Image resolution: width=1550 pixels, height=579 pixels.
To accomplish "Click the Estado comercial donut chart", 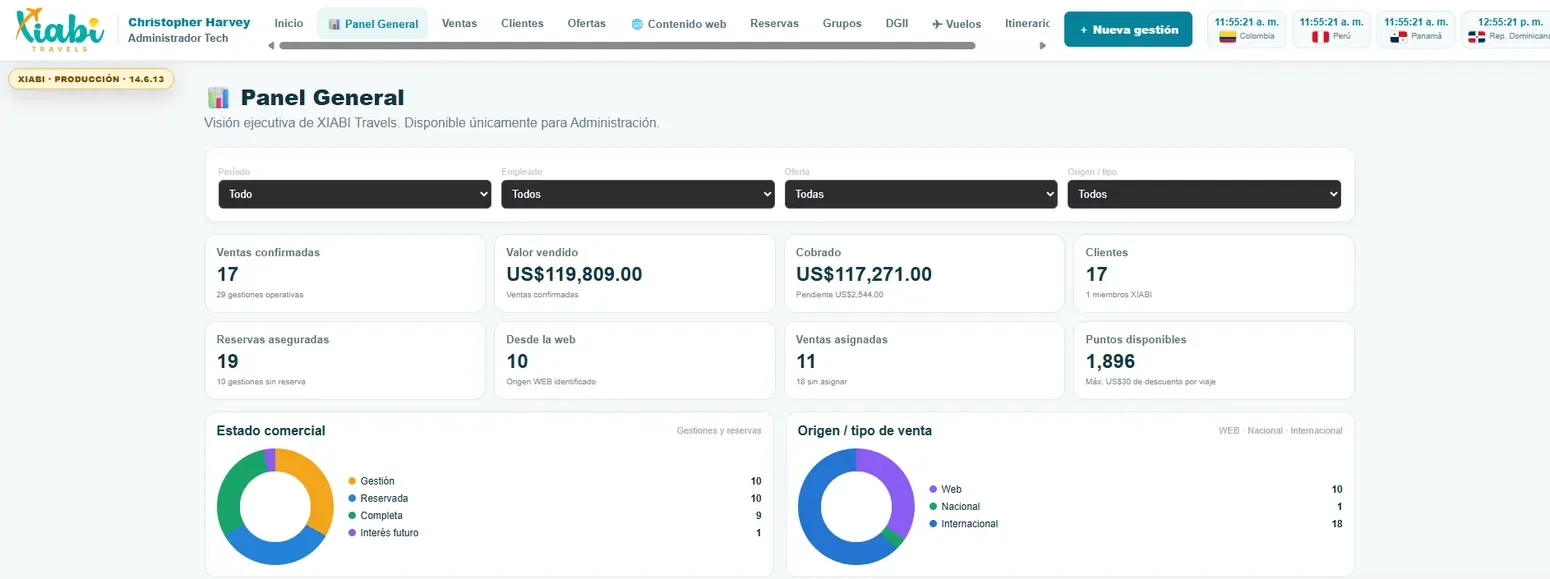I will tap(275, 506).
